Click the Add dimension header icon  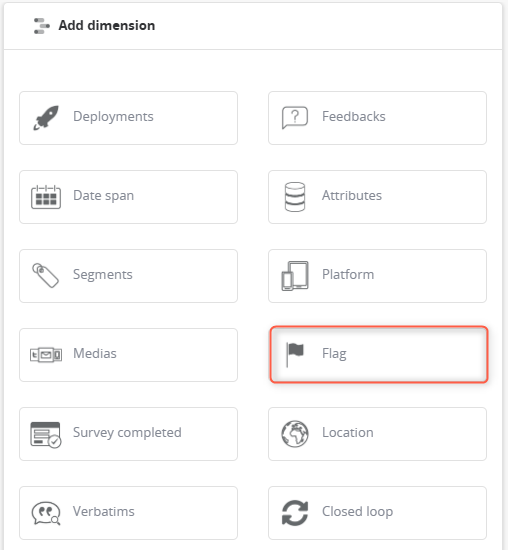pos(42,26)
